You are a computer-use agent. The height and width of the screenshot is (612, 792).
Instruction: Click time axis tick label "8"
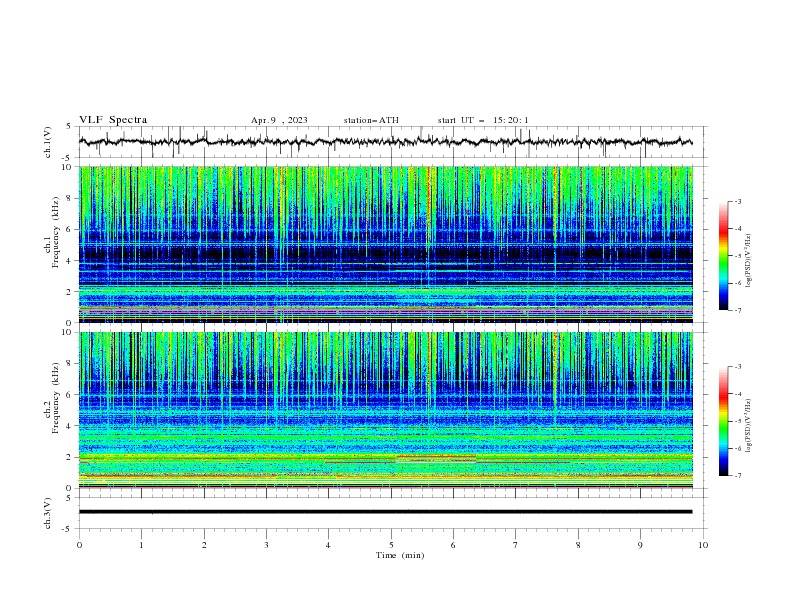[x=578, y=545]
